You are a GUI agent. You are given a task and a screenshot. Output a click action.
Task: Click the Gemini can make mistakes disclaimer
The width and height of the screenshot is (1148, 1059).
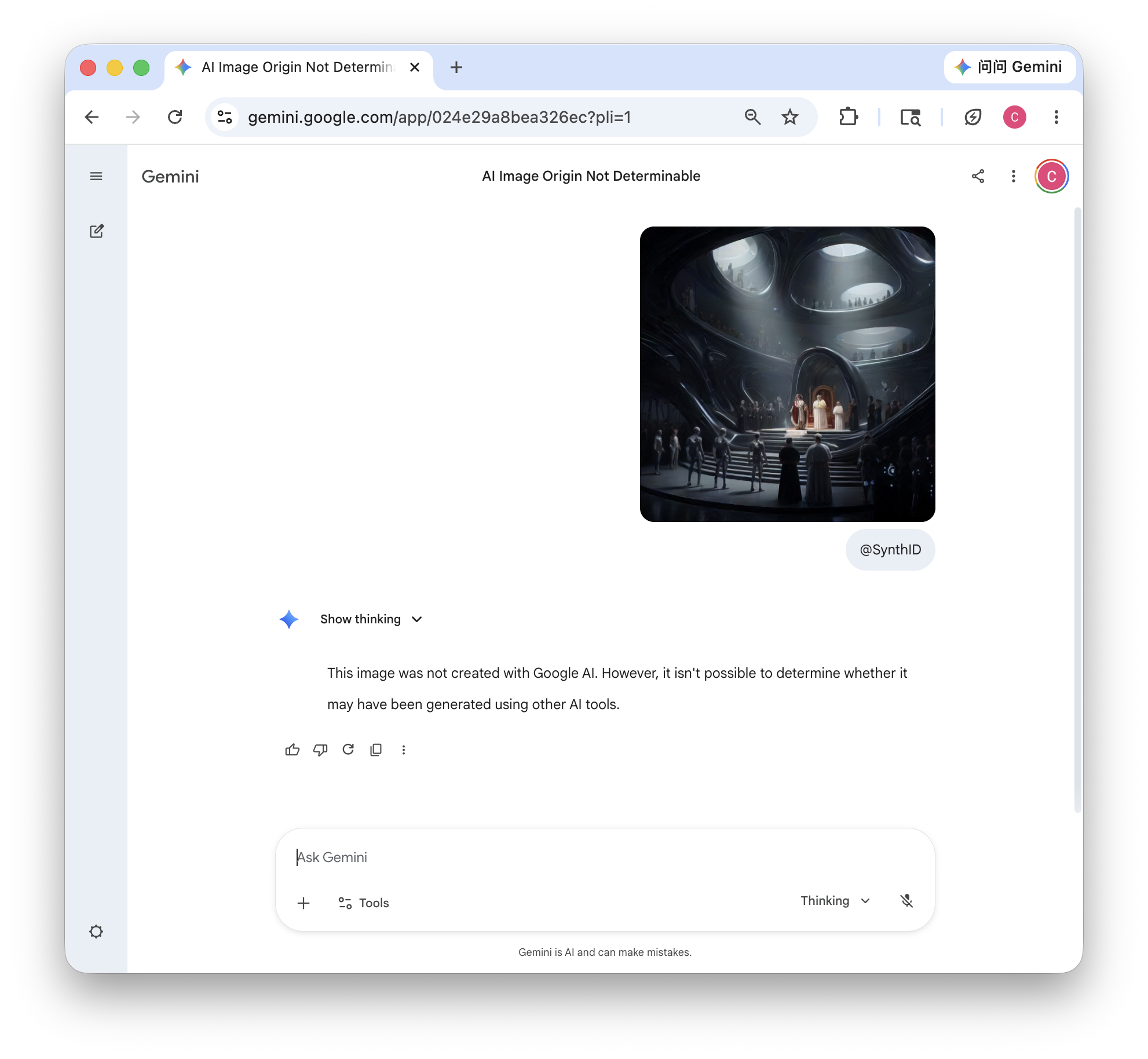(x=605, y=952)
